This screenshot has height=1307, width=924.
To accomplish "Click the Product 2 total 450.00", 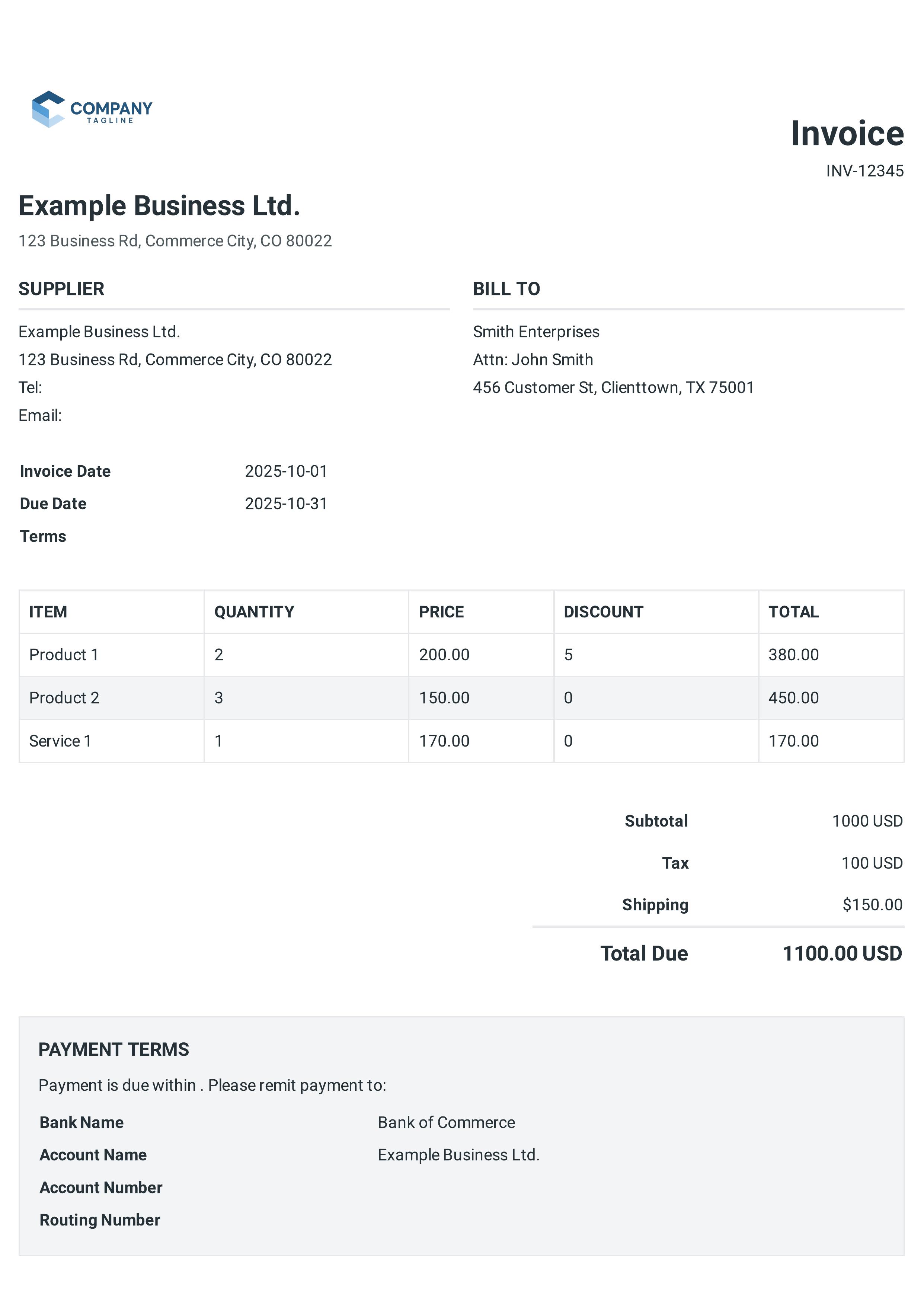I will coord(793,698).
